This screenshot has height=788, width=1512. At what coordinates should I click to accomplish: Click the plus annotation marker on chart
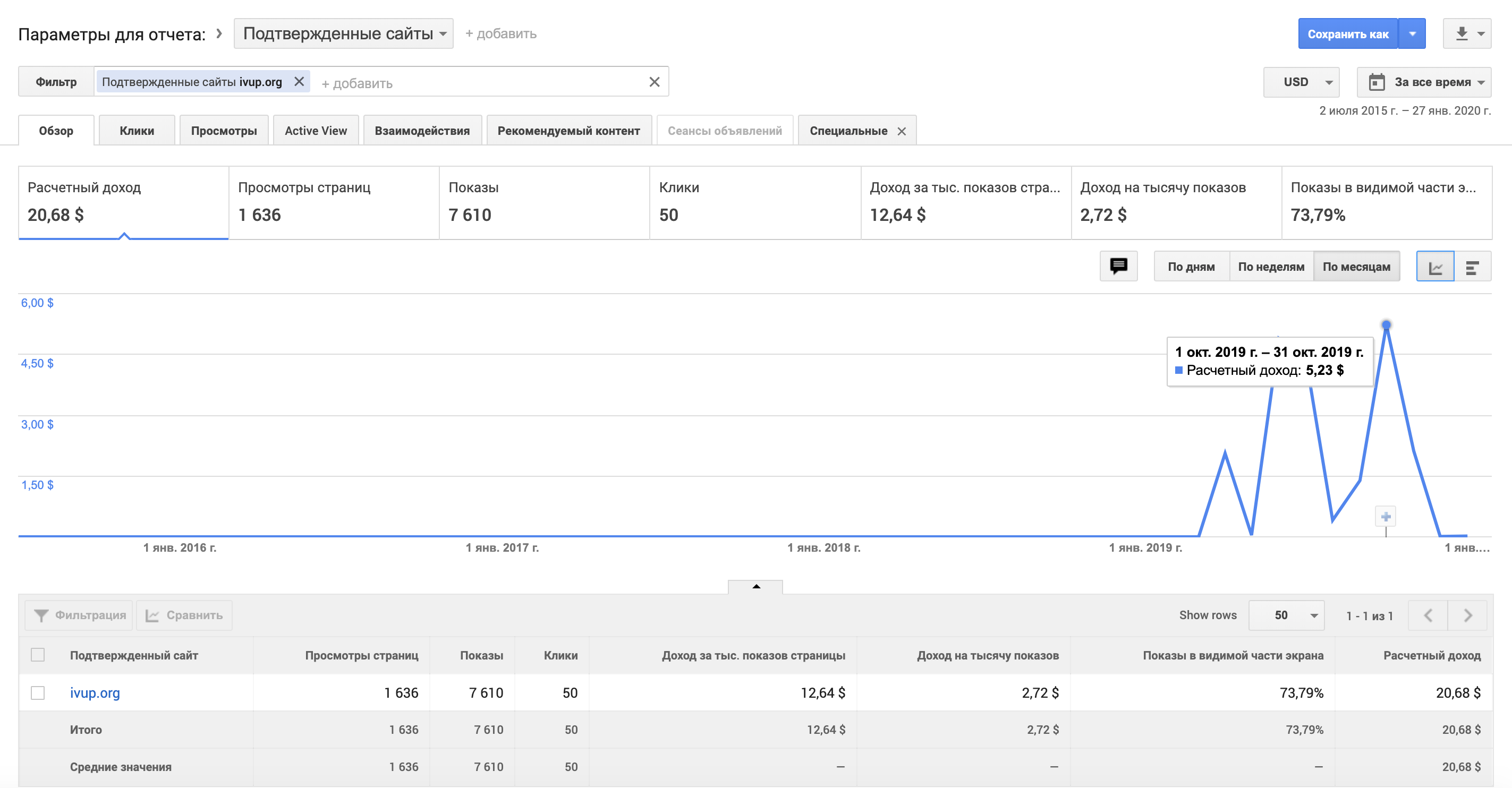point(1386,517)
